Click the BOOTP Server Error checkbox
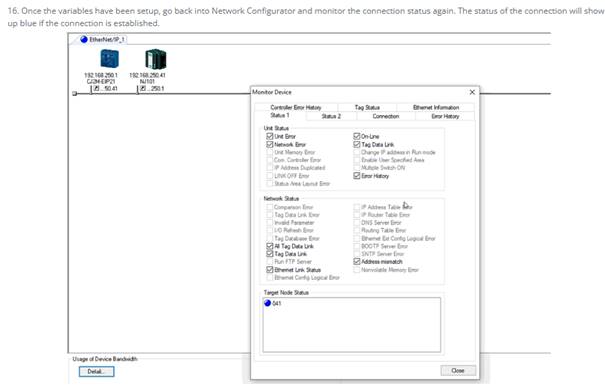This screenshot has height=388, width=605. (357, 246)
